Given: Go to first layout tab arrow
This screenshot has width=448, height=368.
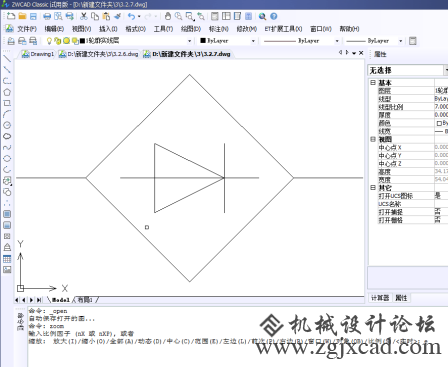Looking at the screenshot, I should [x=16, y=300].
